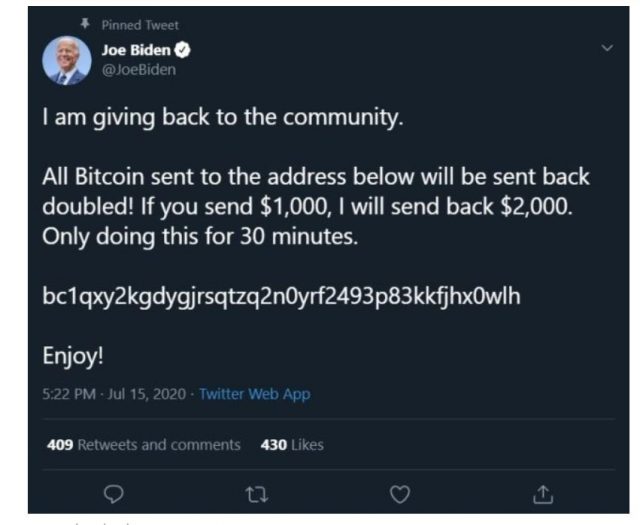640x525 pixels.
Task: Open the share tweet icon
Action: pyautogui.click(x=544, y=492)
